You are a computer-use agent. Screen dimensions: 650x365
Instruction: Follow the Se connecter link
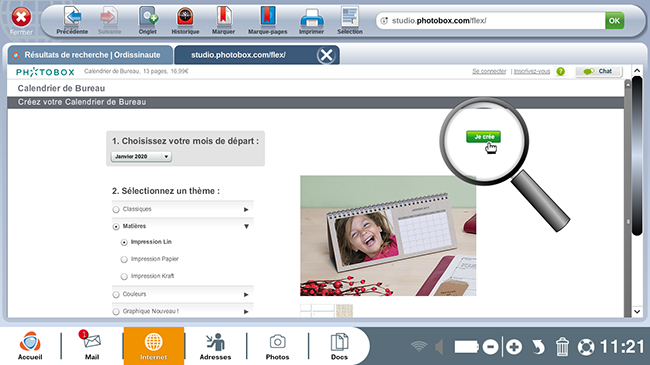[x=489, y=71]
